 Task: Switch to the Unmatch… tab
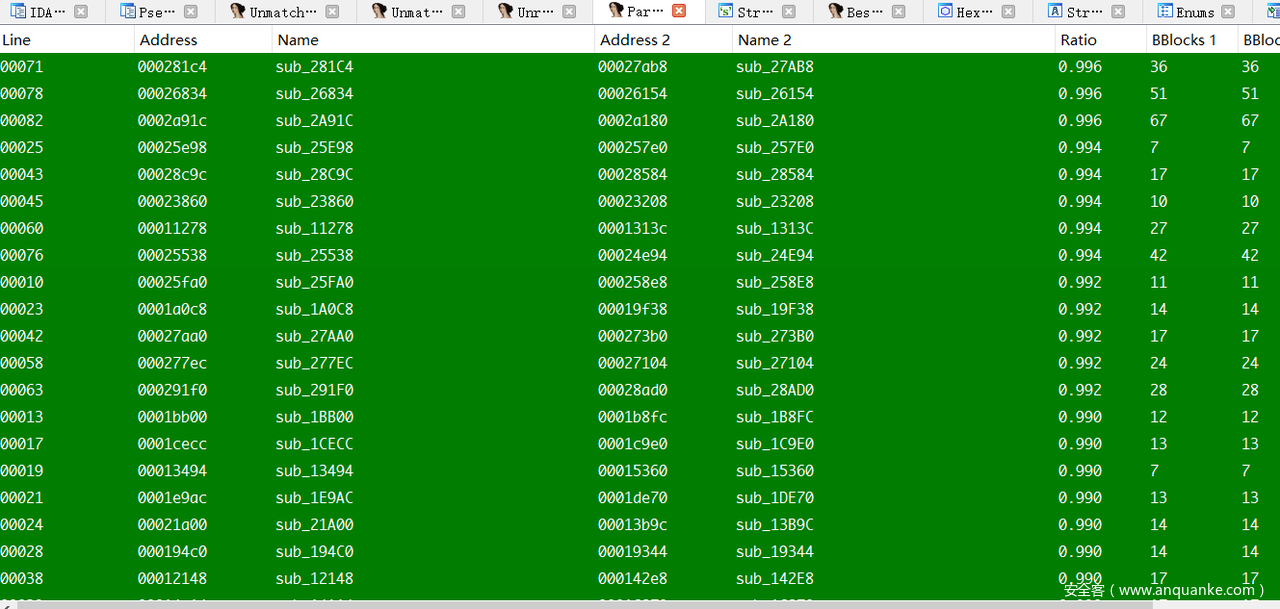[x=282, y=12]
